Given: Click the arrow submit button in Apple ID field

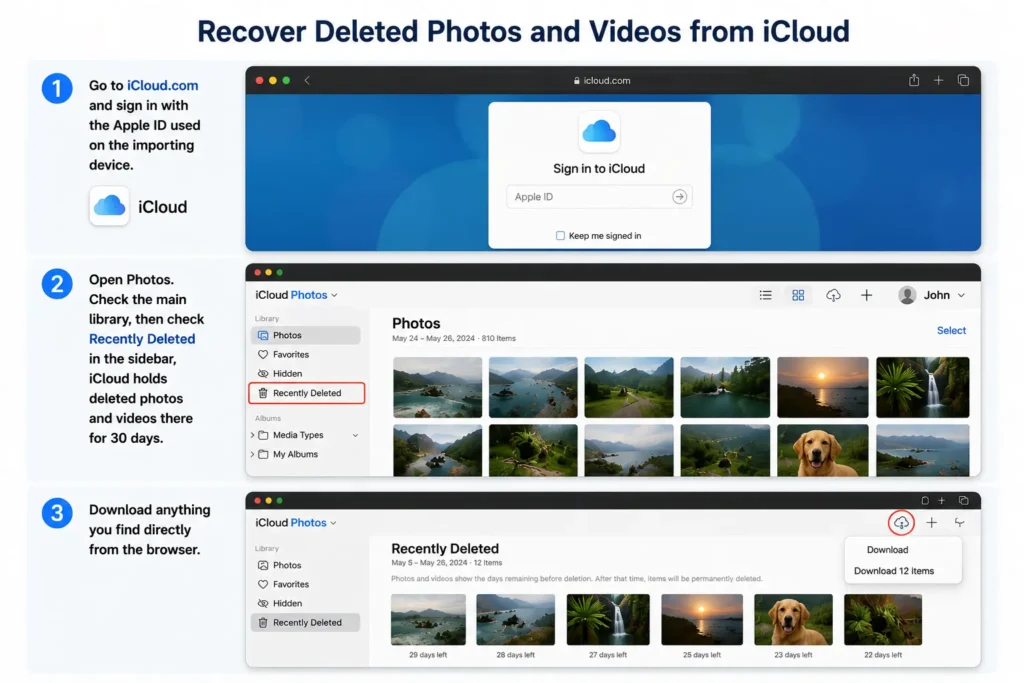Looking at the screenshot, I should pos(679,197).
